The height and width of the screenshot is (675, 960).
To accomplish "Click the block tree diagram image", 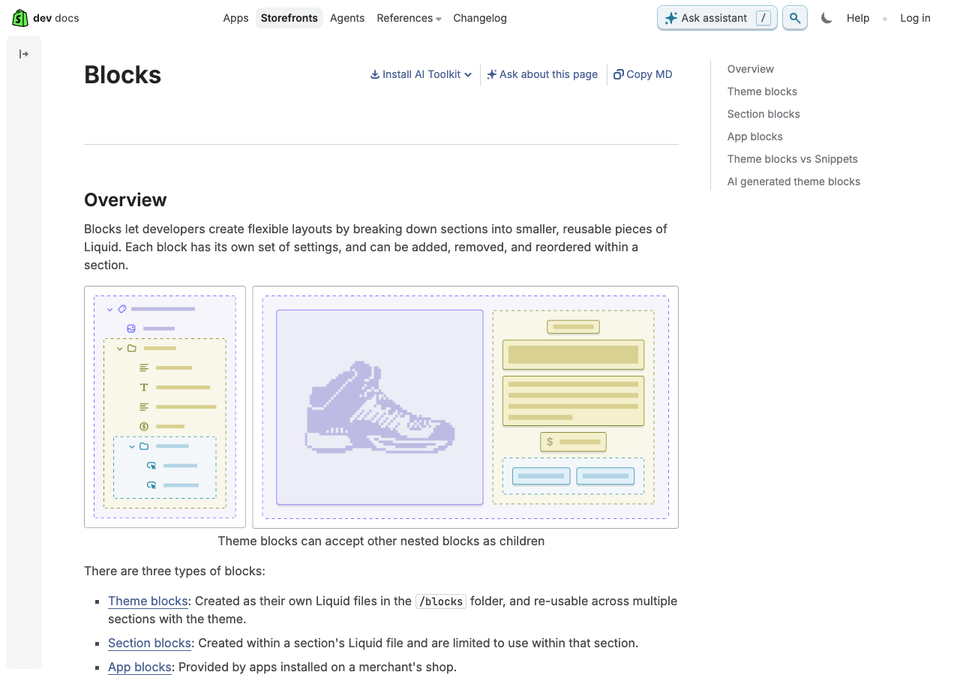I will (x=165, y=407).
